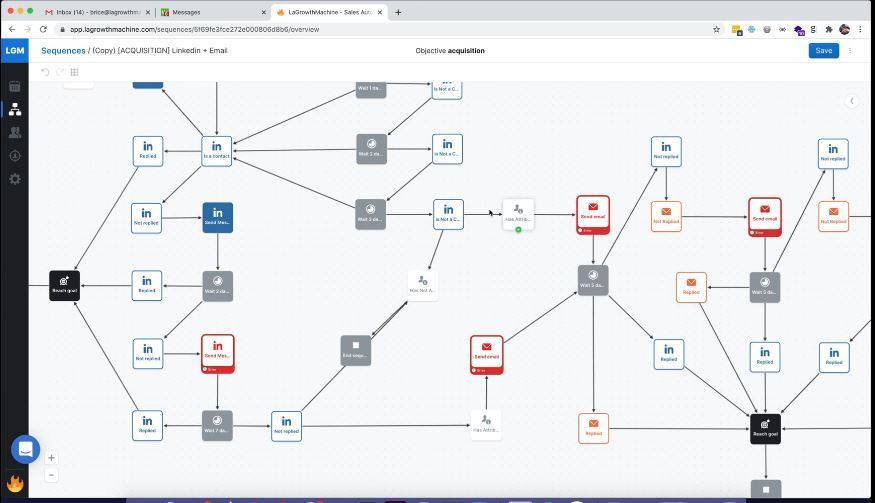Open the calendar icon in left sidebar
The image size is (875, 503).
(15, 86)
